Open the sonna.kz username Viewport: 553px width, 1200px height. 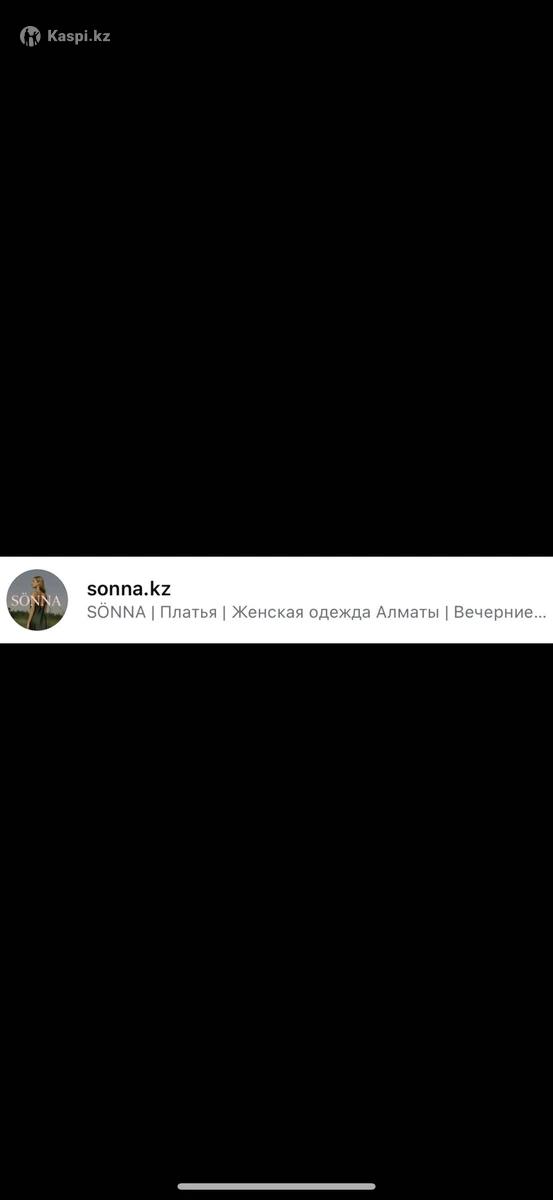click(129, 588)
